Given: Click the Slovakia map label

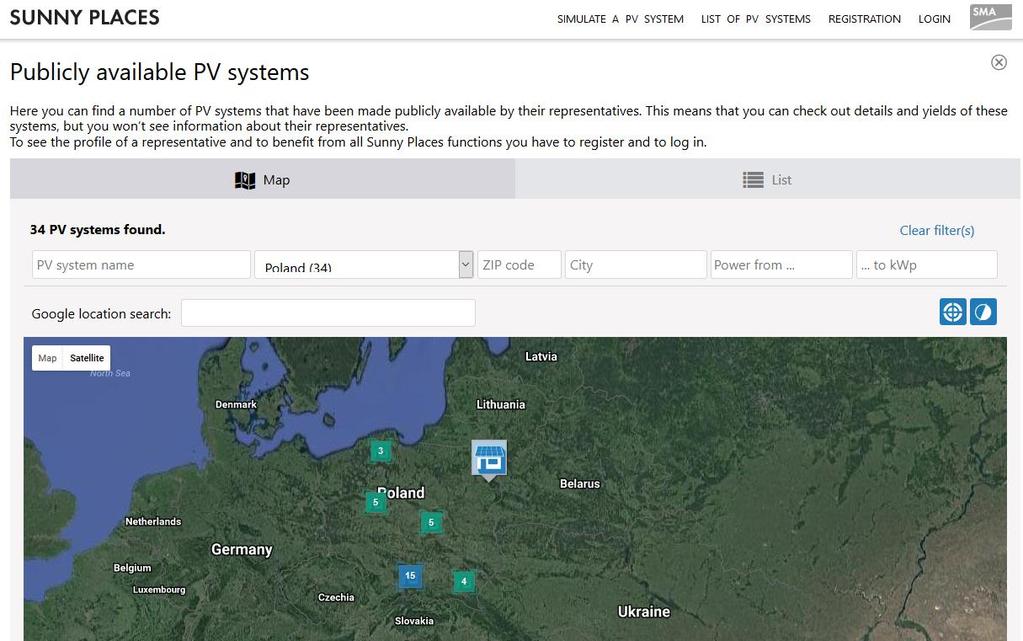Looking at the screenshot, I should pyautogui.click(x=414, y=621).
